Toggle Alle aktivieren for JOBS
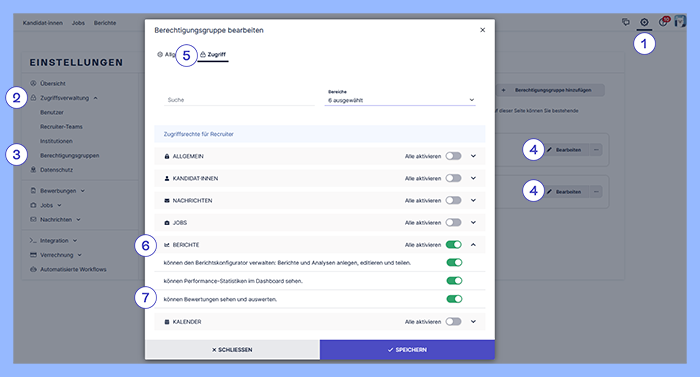 [x=453, y=222]
